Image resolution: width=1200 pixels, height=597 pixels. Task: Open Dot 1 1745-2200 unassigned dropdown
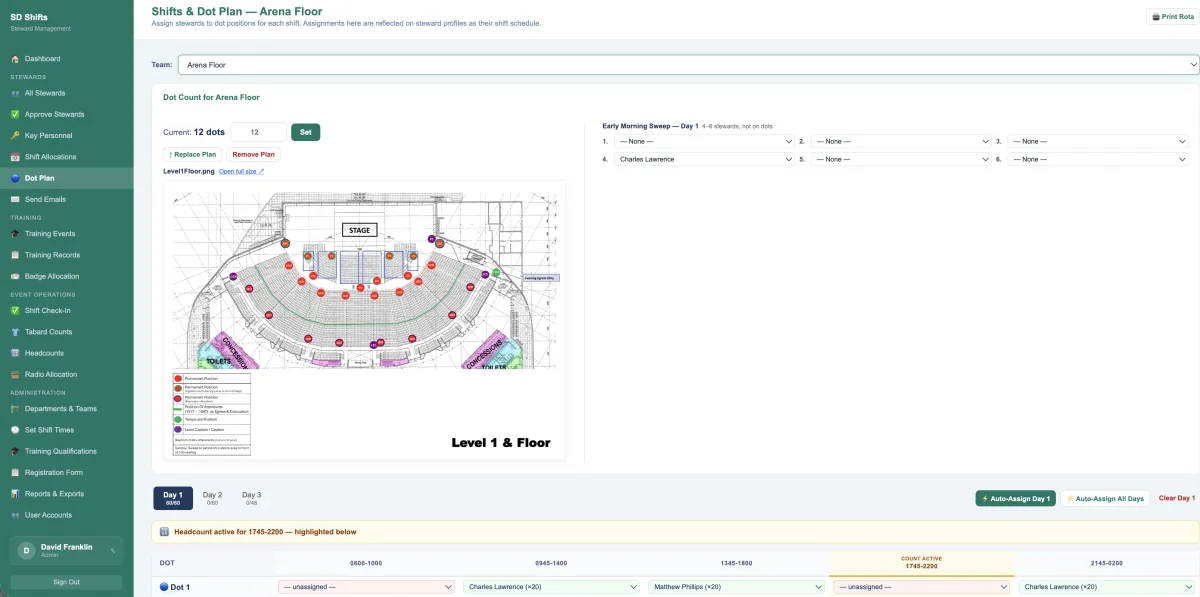click(922, 587)
